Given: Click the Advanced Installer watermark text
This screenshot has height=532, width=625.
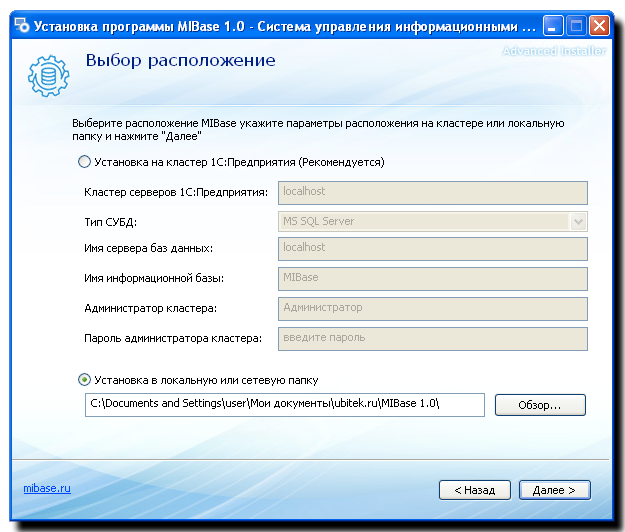Looking at the screenshot, I should point(553,50).
